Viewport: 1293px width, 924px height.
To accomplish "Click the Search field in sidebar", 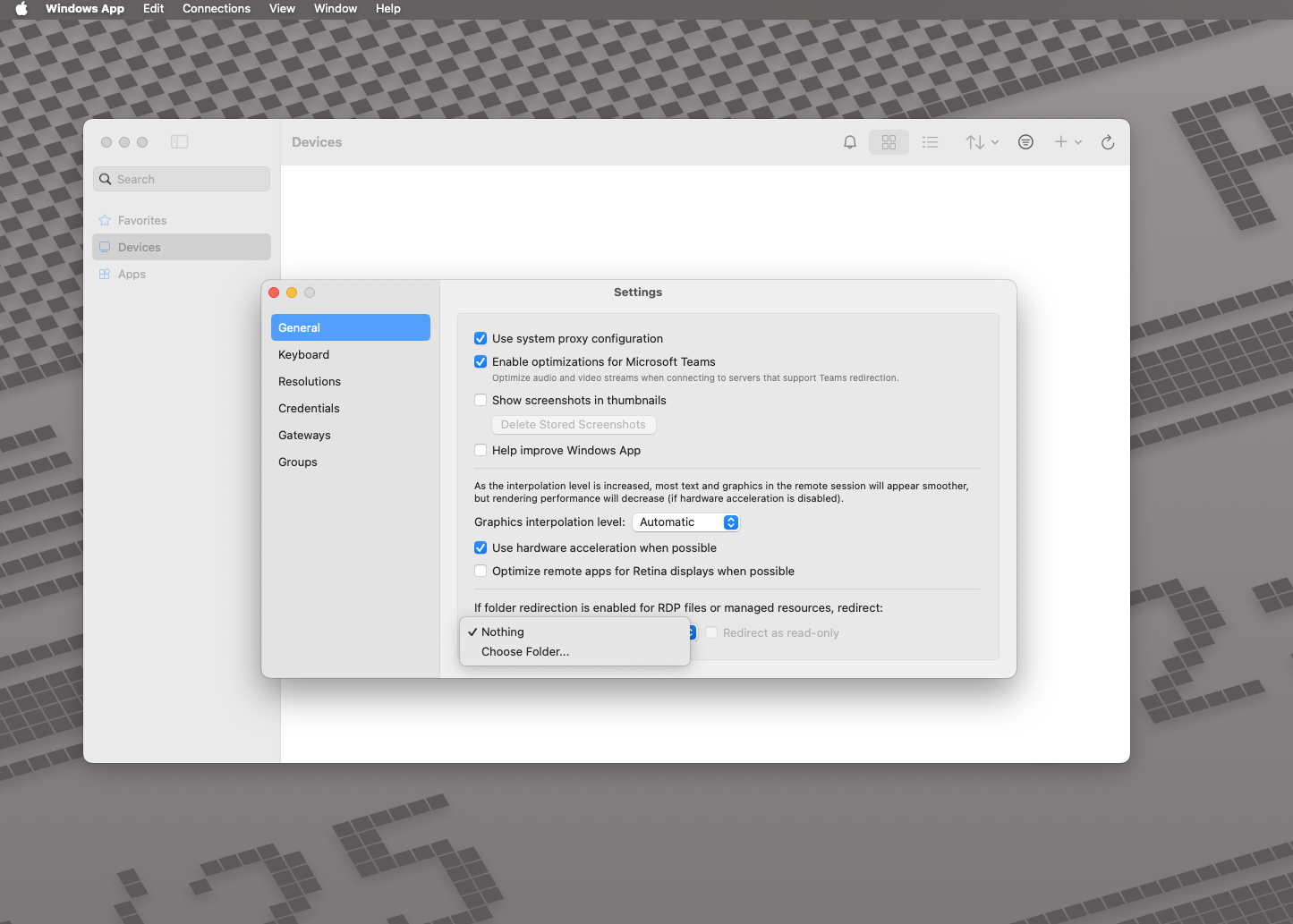I will [182, 179].
